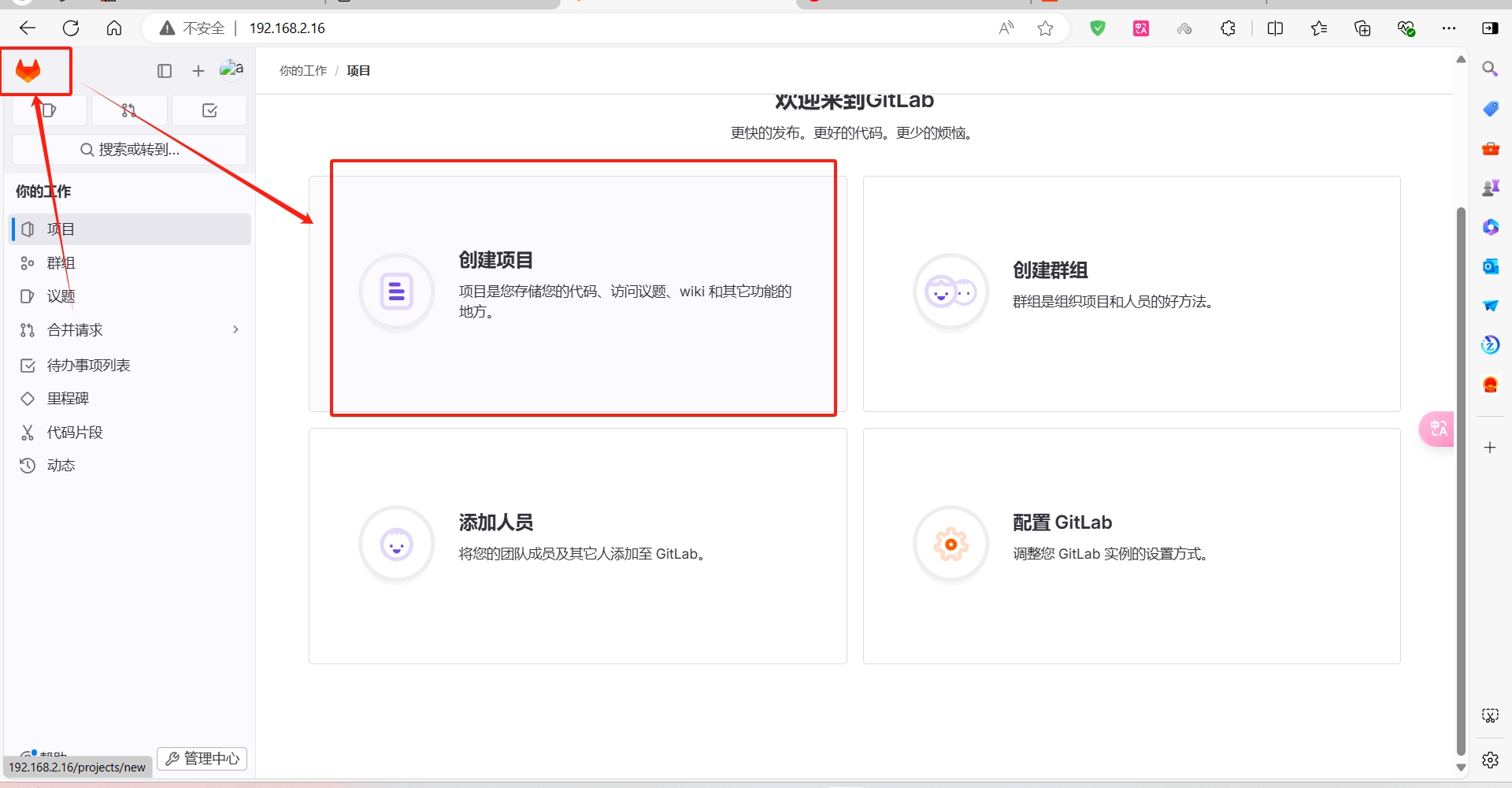1512x788 pixels.
Task: Add a sidebar app with plus
Action: pos(1490,448)
